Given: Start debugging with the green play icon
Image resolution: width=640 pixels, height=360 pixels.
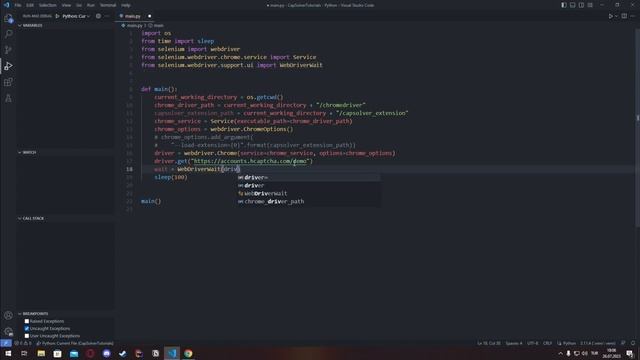Looking at the screenshot, I should click(x=58, y=16).
